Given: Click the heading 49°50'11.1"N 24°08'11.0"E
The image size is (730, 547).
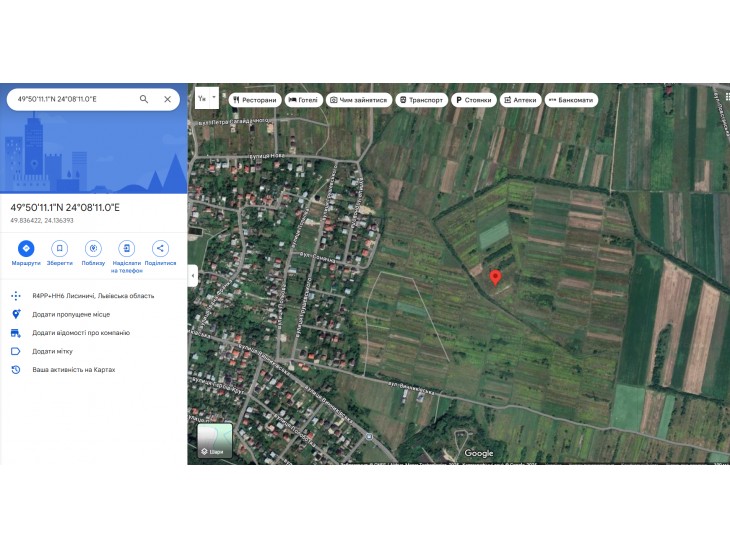Looking at the screenshot, I should coord(65,208).
